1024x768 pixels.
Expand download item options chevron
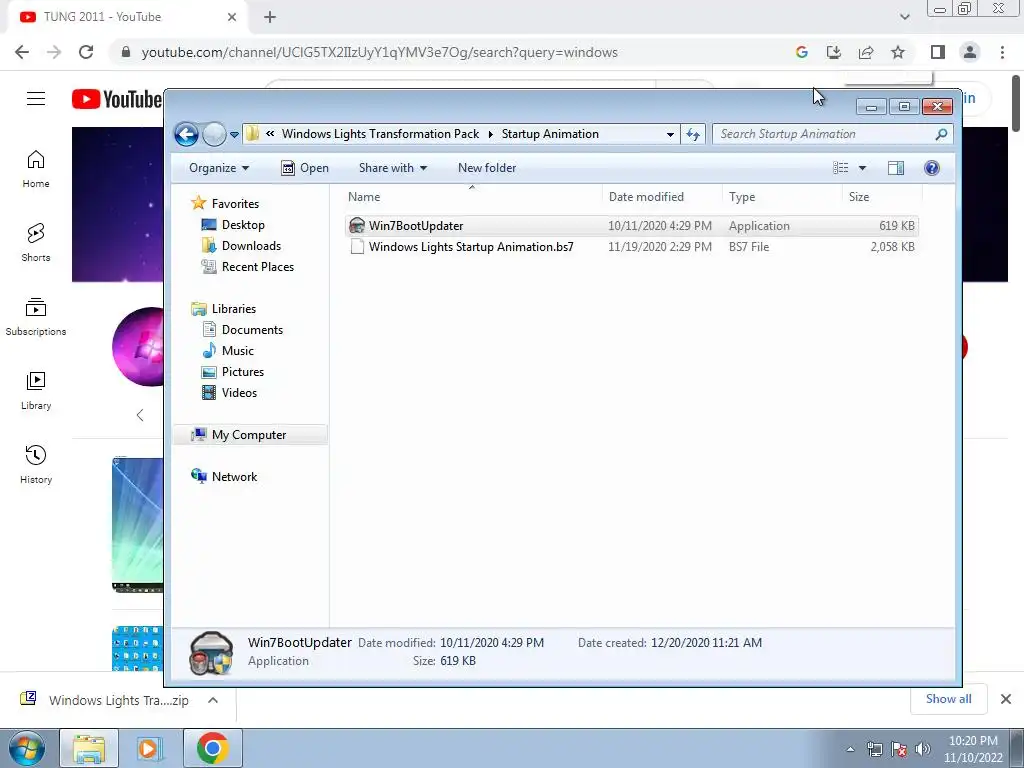point(213,700)
